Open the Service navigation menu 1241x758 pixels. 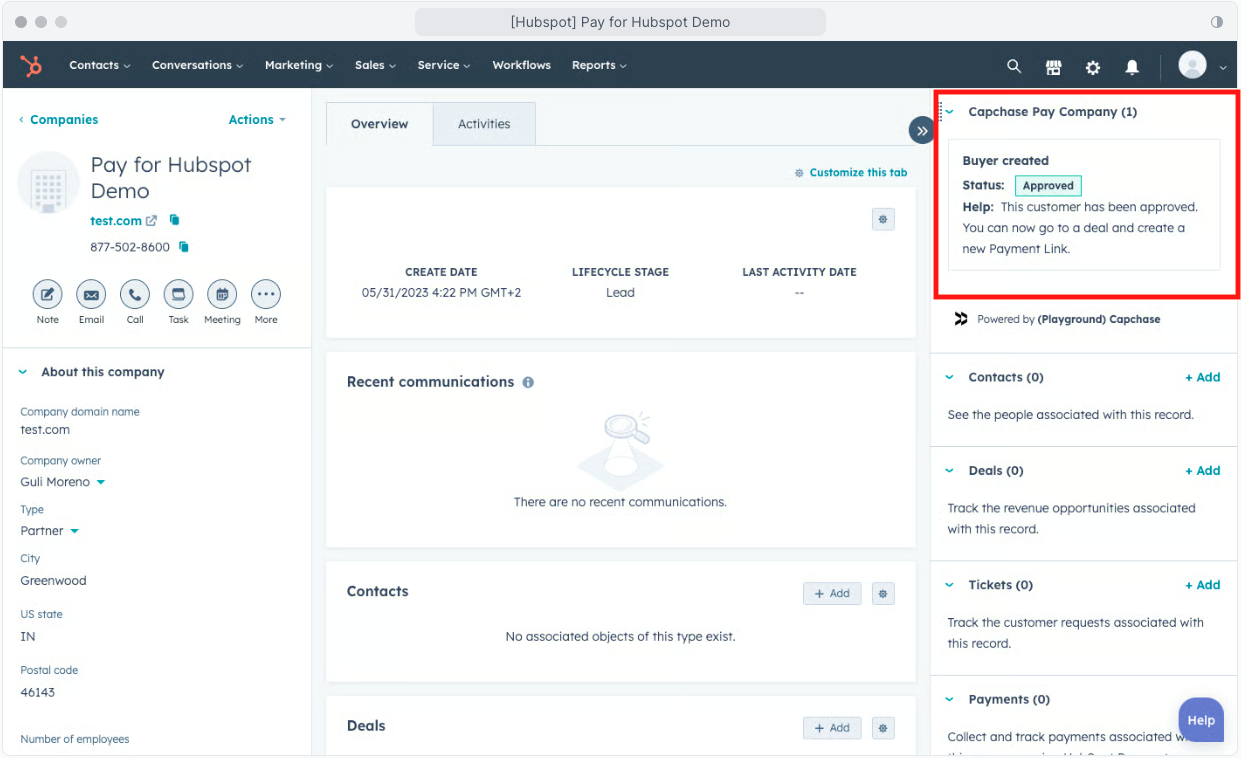coord(444,66)
